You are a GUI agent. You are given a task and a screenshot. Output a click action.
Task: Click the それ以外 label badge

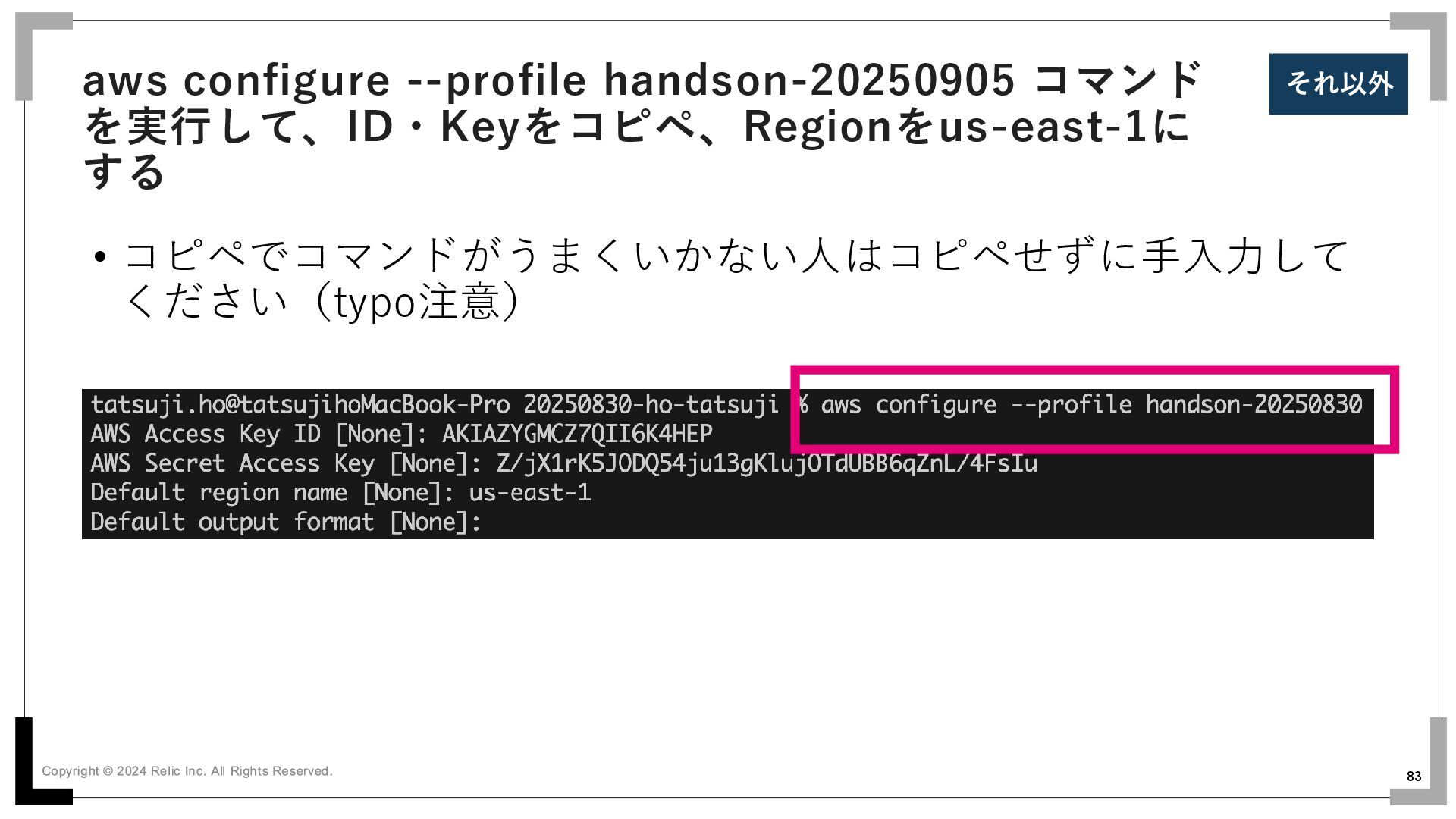1338,84
